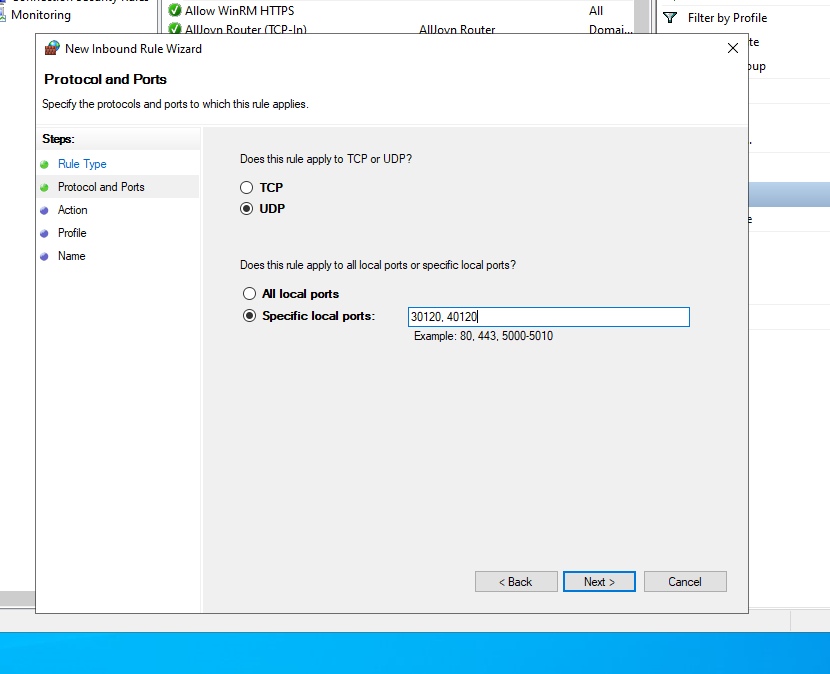Close the wizard with the X button
The width and height of the screenshot is (830, 674).
pyautogui.click(x=733, y=48)
